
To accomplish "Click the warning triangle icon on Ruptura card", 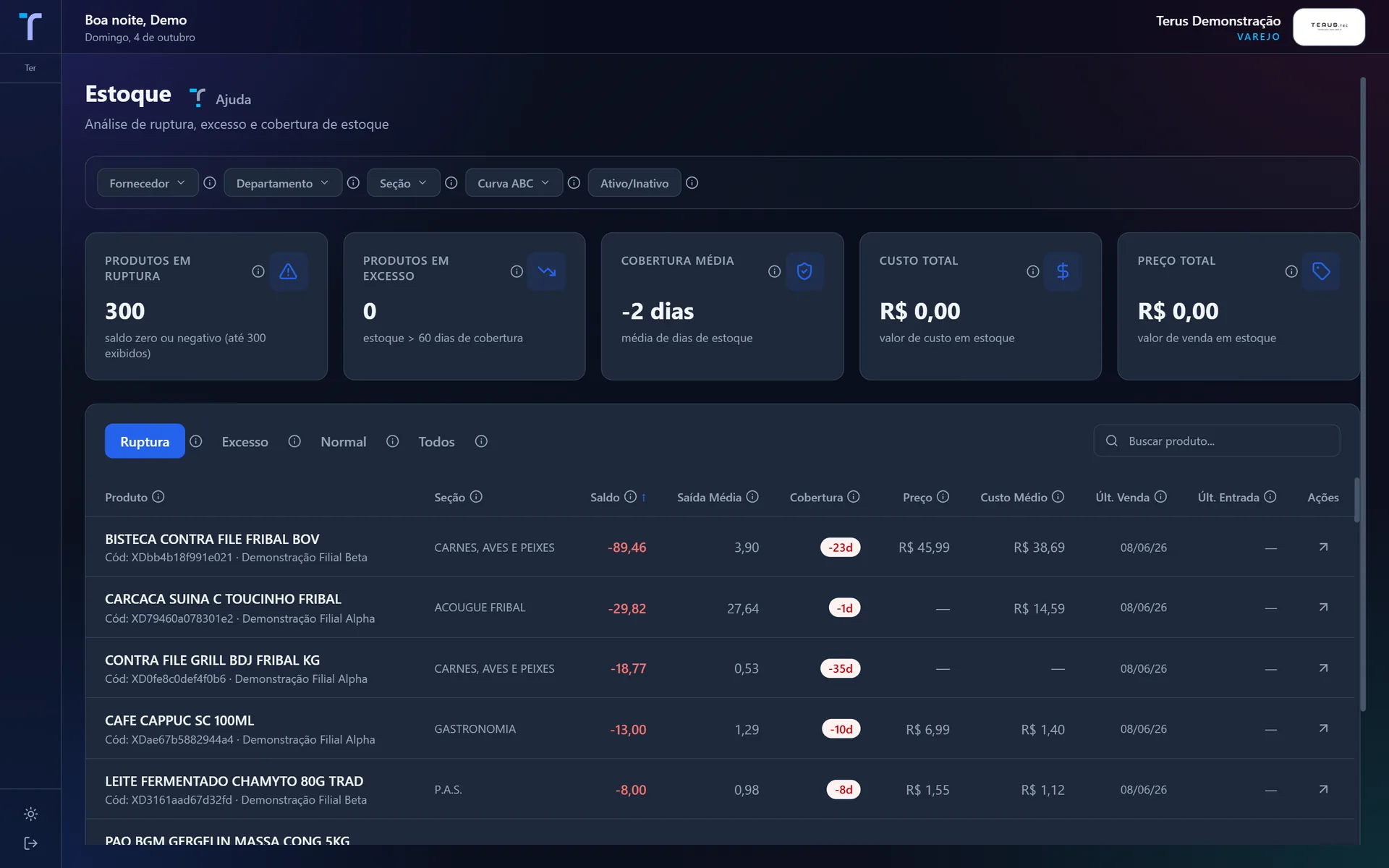I will tap(289, 271).
